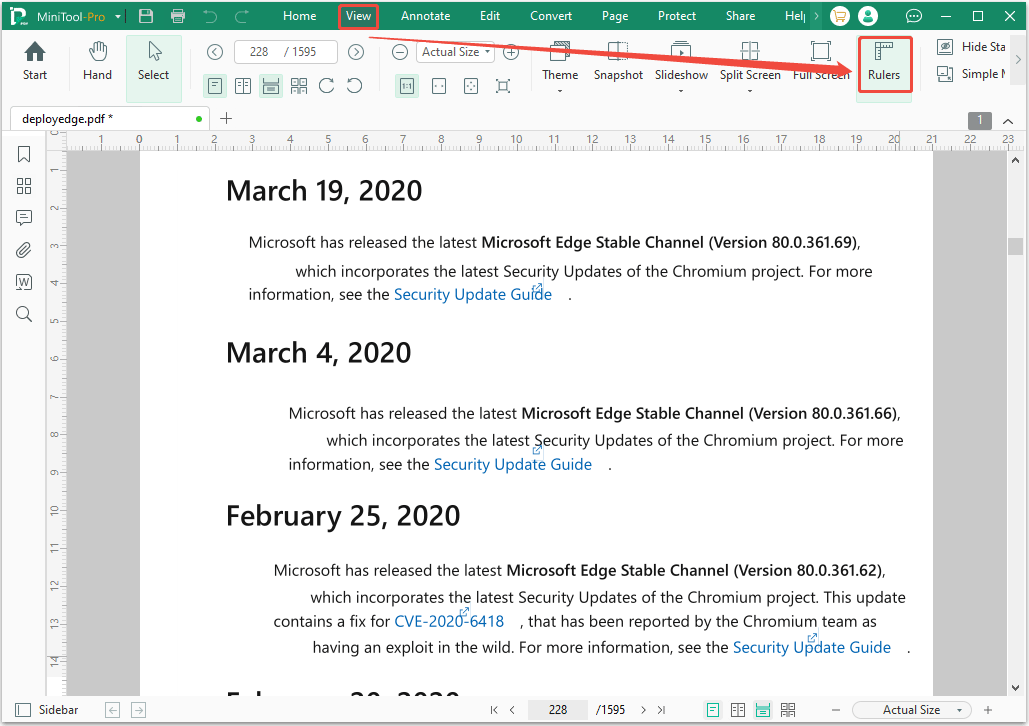Expand the Theme dropdown
This screenshot has height=726, width=1029.
pyautogui.click(x=560, y=91)
